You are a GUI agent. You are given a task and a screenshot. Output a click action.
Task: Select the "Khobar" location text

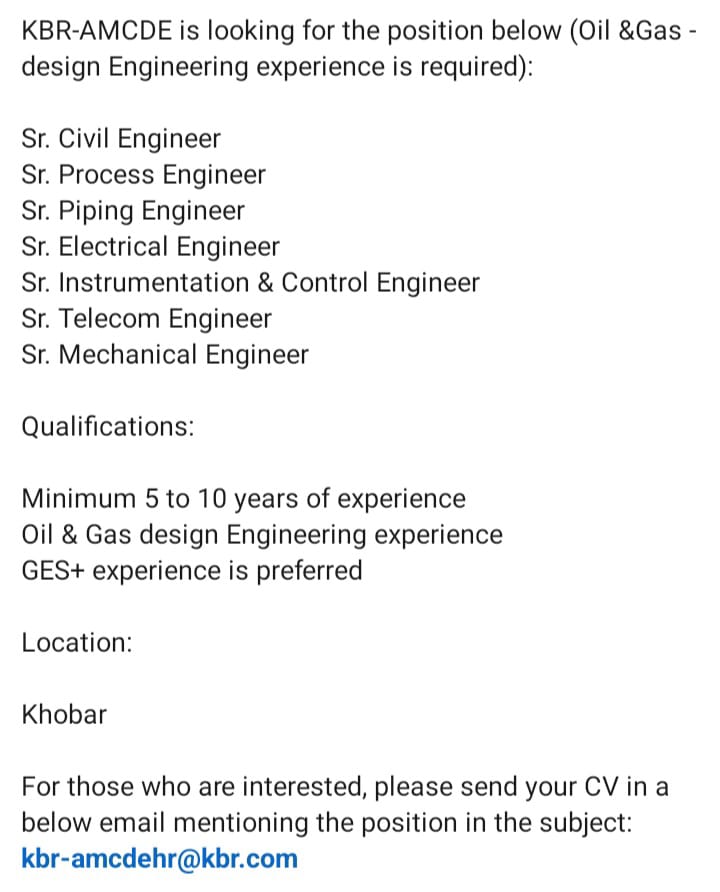point(64,715)
